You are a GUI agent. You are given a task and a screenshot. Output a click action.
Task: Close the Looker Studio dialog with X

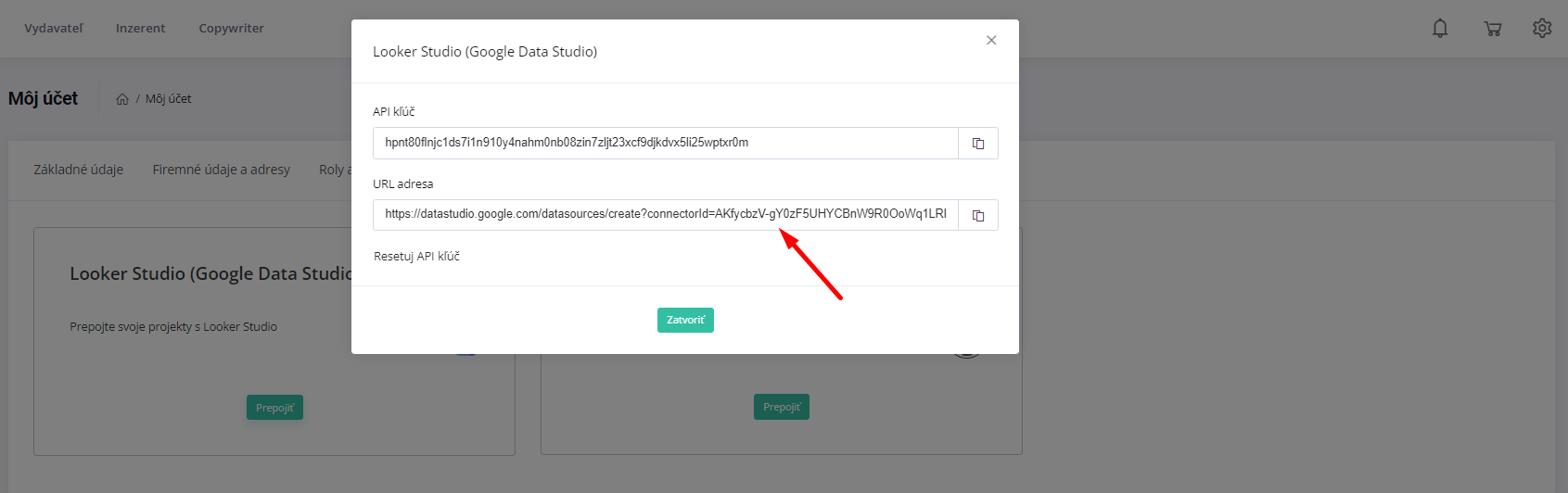click(x=991, y=40)
